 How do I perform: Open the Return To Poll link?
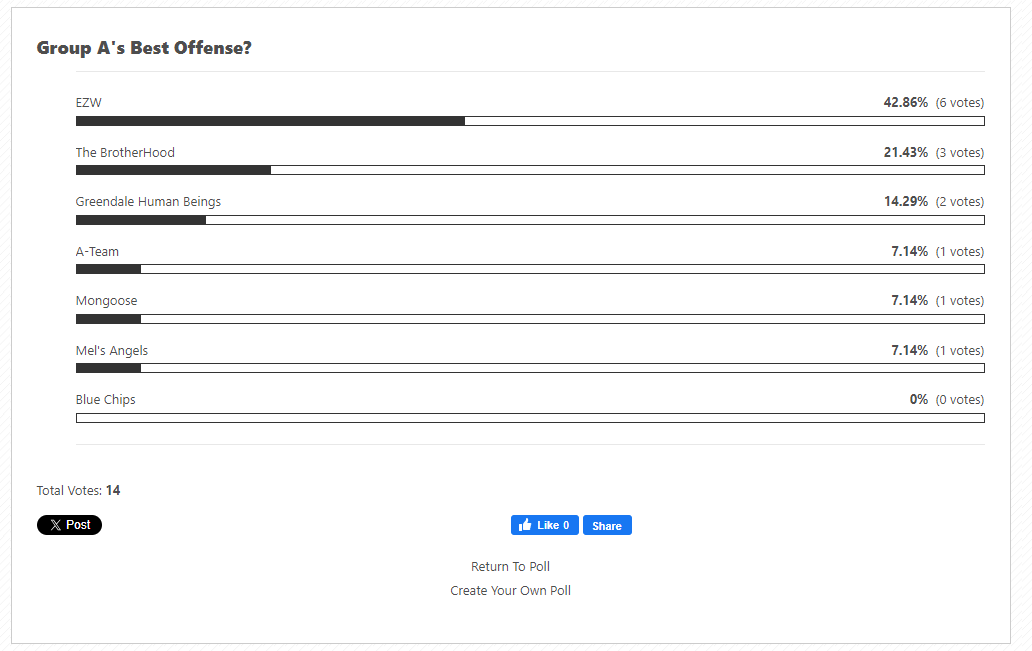coord(510,566)
